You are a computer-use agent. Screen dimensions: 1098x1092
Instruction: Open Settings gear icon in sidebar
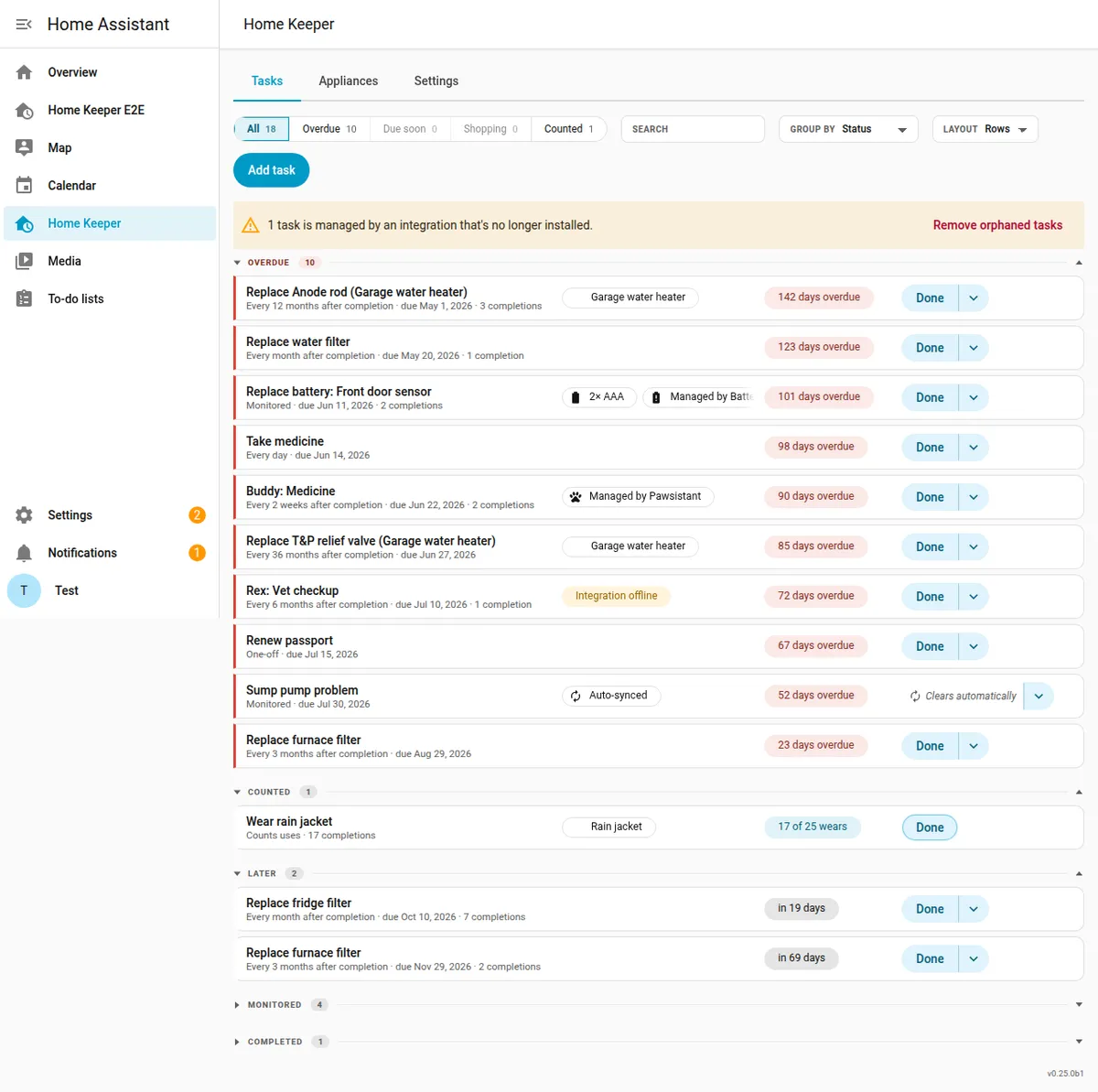click(x=25, y=515)
